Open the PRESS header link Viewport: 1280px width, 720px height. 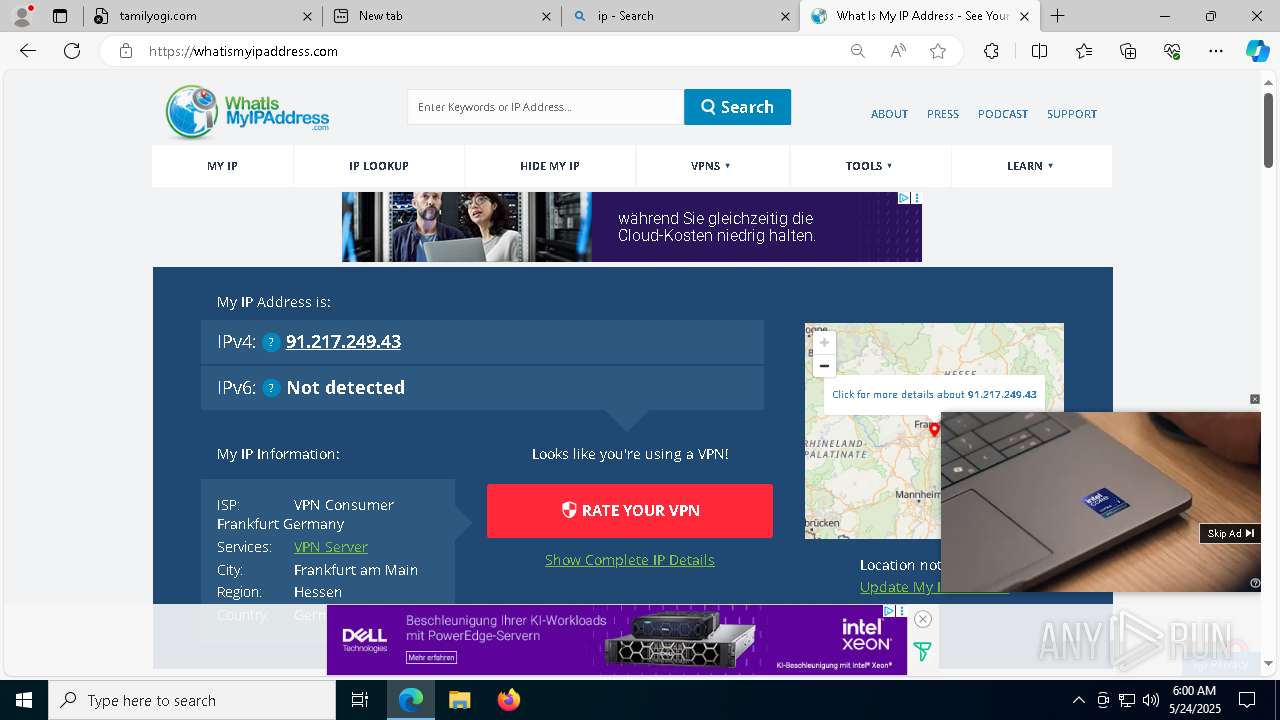[943, 114]
